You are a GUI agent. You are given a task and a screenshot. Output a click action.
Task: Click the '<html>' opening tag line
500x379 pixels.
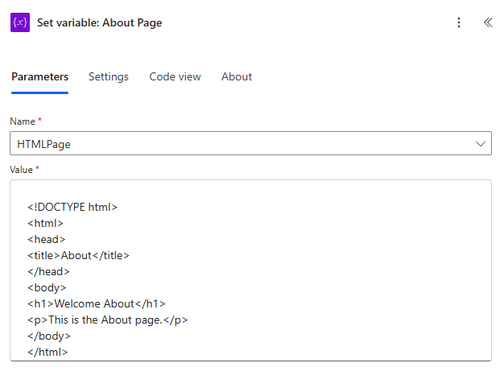(45, 223)
